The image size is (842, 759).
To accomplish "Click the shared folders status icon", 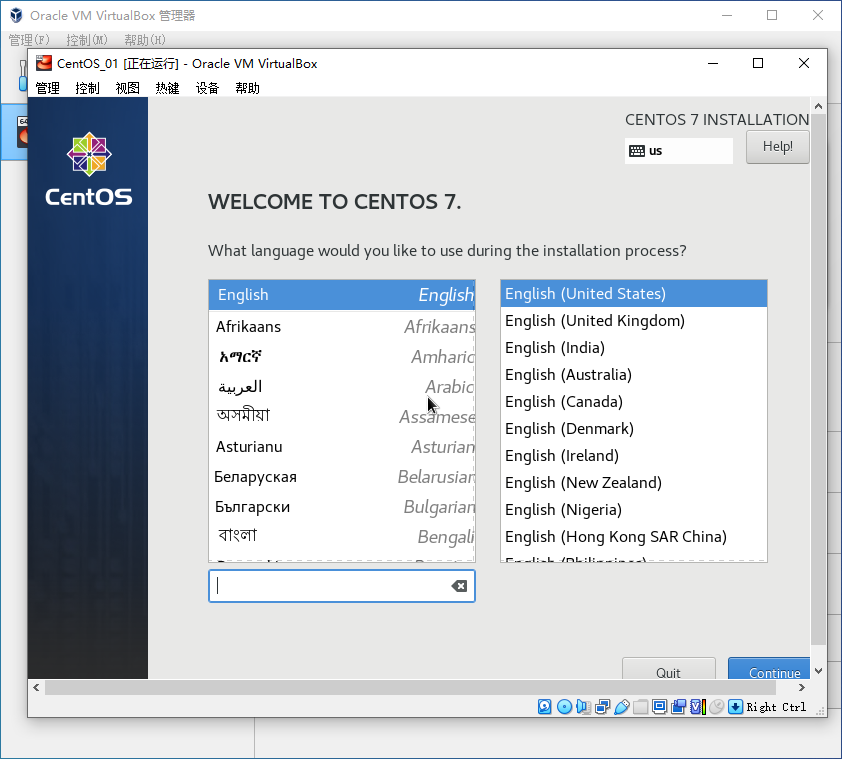I will 640,706.
